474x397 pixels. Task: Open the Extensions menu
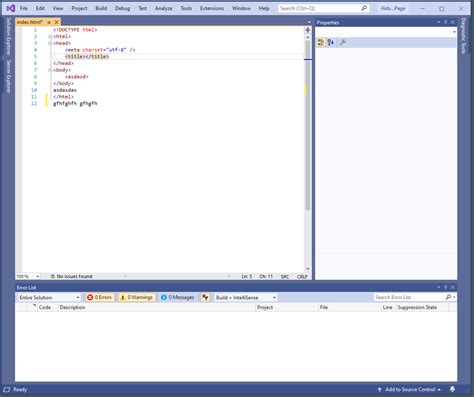(x=212, y=8)
